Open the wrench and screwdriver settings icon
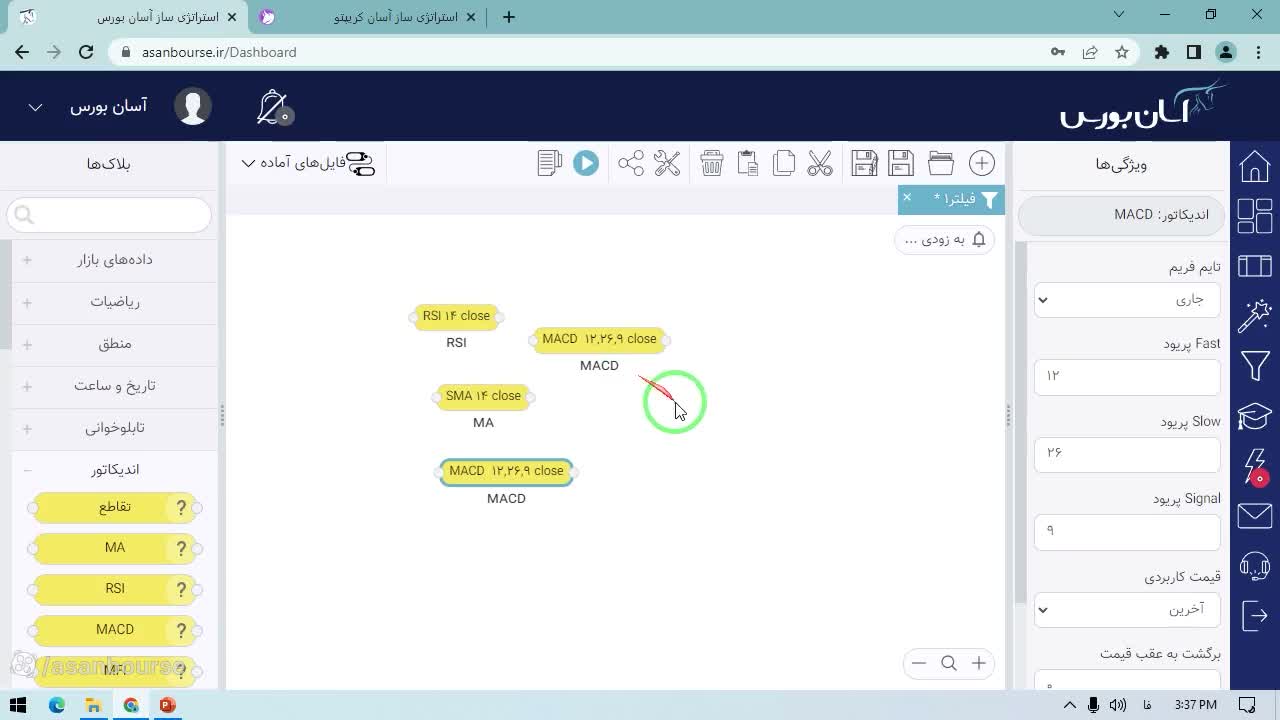The width and height of the screenshot is (1280, 720). point(667,163)
